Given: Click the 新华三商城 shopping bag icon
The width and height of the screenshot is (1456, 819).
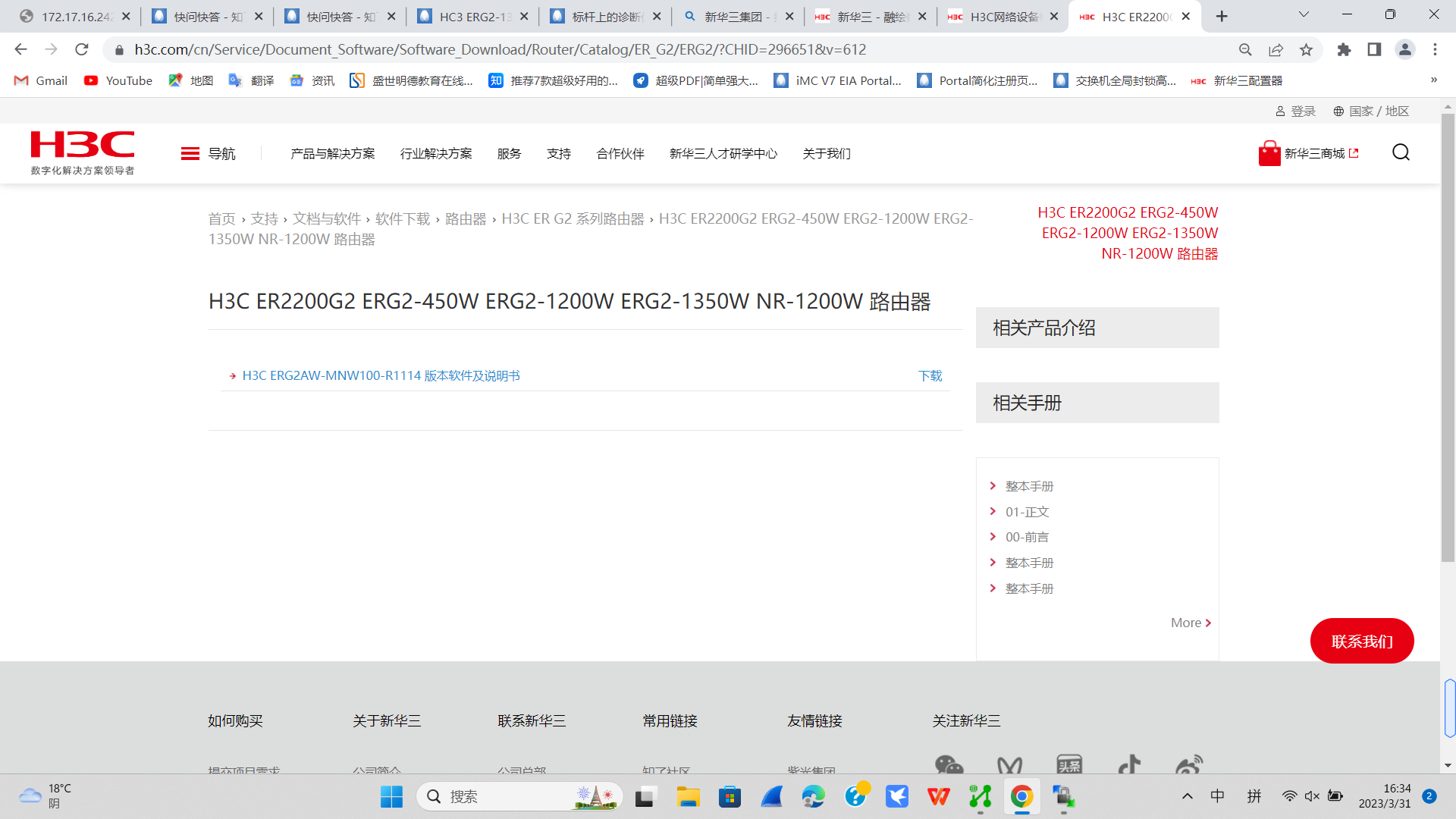Looking at the screenshot, I should point(1269,153).
